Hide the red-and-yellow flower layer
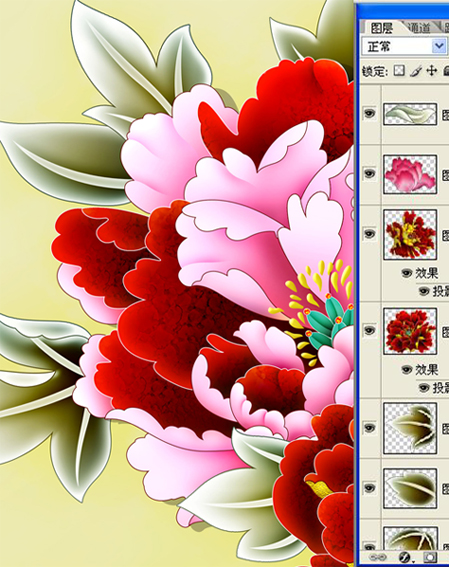 [369, 234]
